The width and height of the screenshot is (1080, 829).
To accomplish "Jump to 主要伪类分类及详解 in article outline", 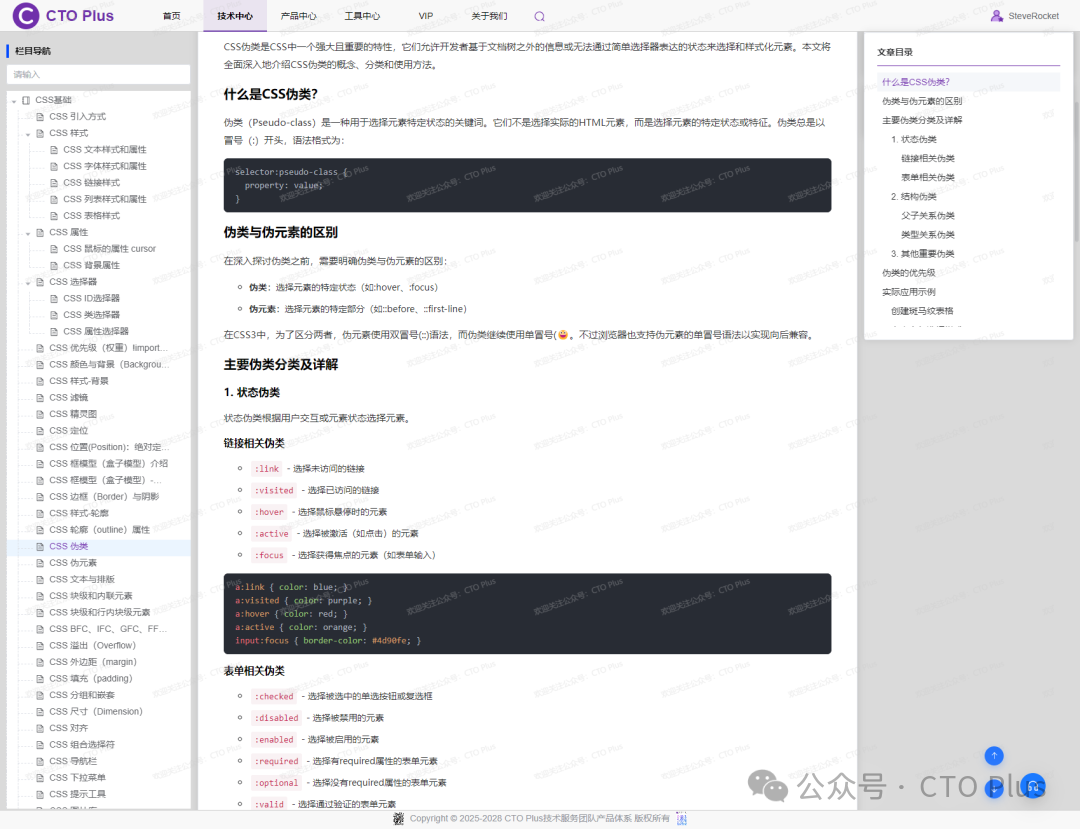I will (x=922, y=120).
